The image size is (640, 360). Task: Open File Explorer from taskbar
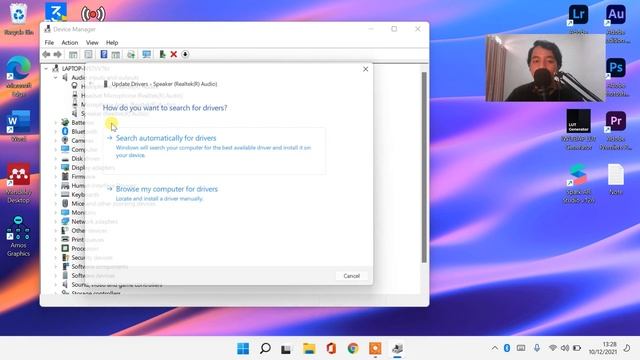click(309, 349)
